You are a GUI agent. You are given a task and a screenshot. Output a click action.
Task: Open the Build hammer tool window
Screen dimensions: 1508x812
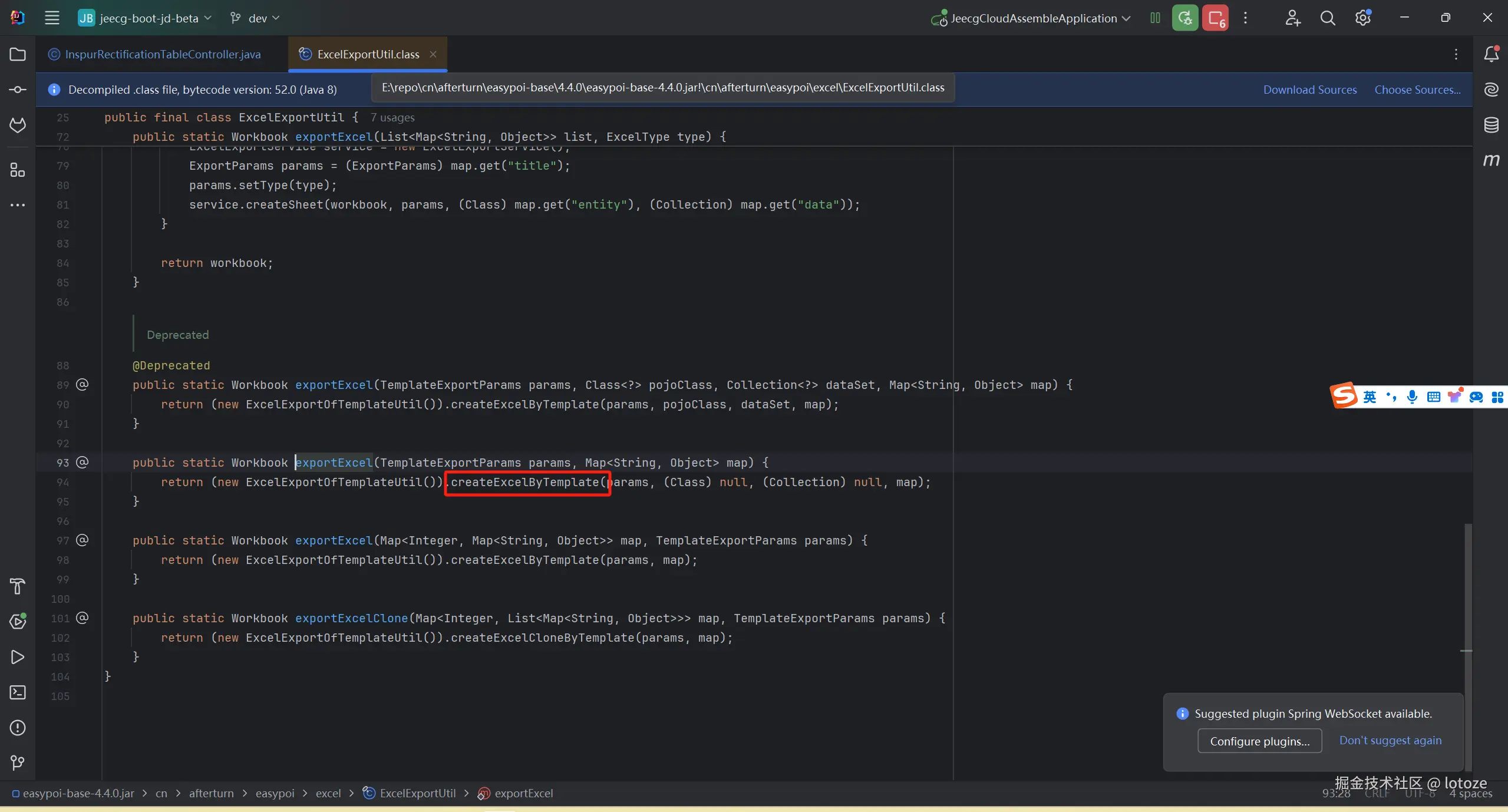(18, 586)
